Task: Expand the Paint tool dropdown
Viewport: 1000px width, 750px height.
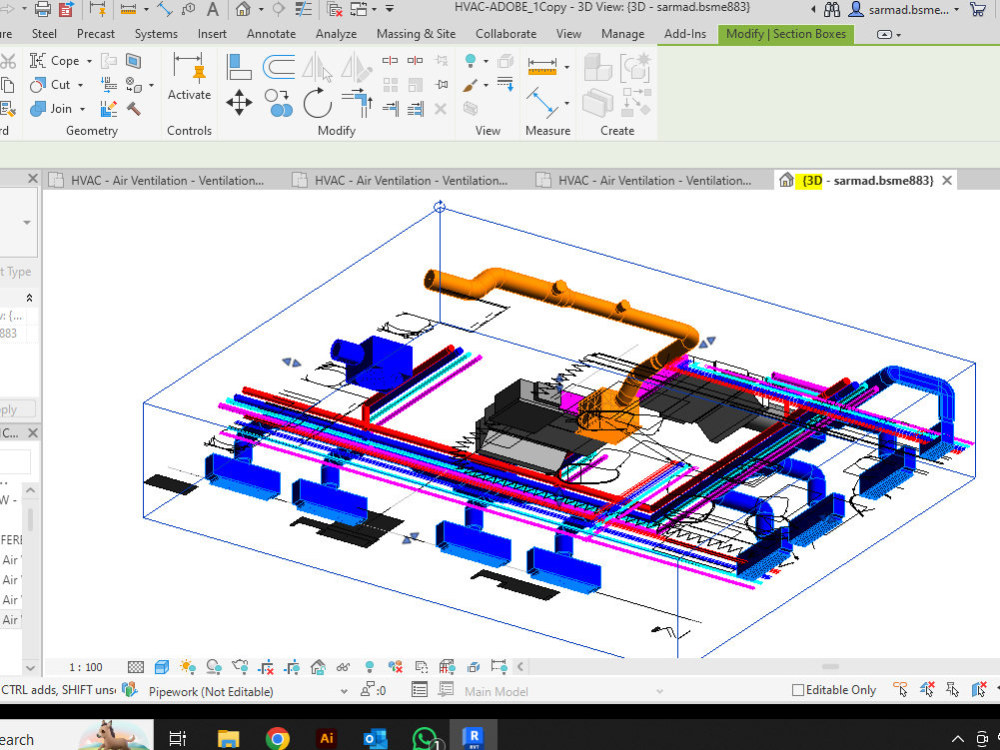Action: [486, 85]
